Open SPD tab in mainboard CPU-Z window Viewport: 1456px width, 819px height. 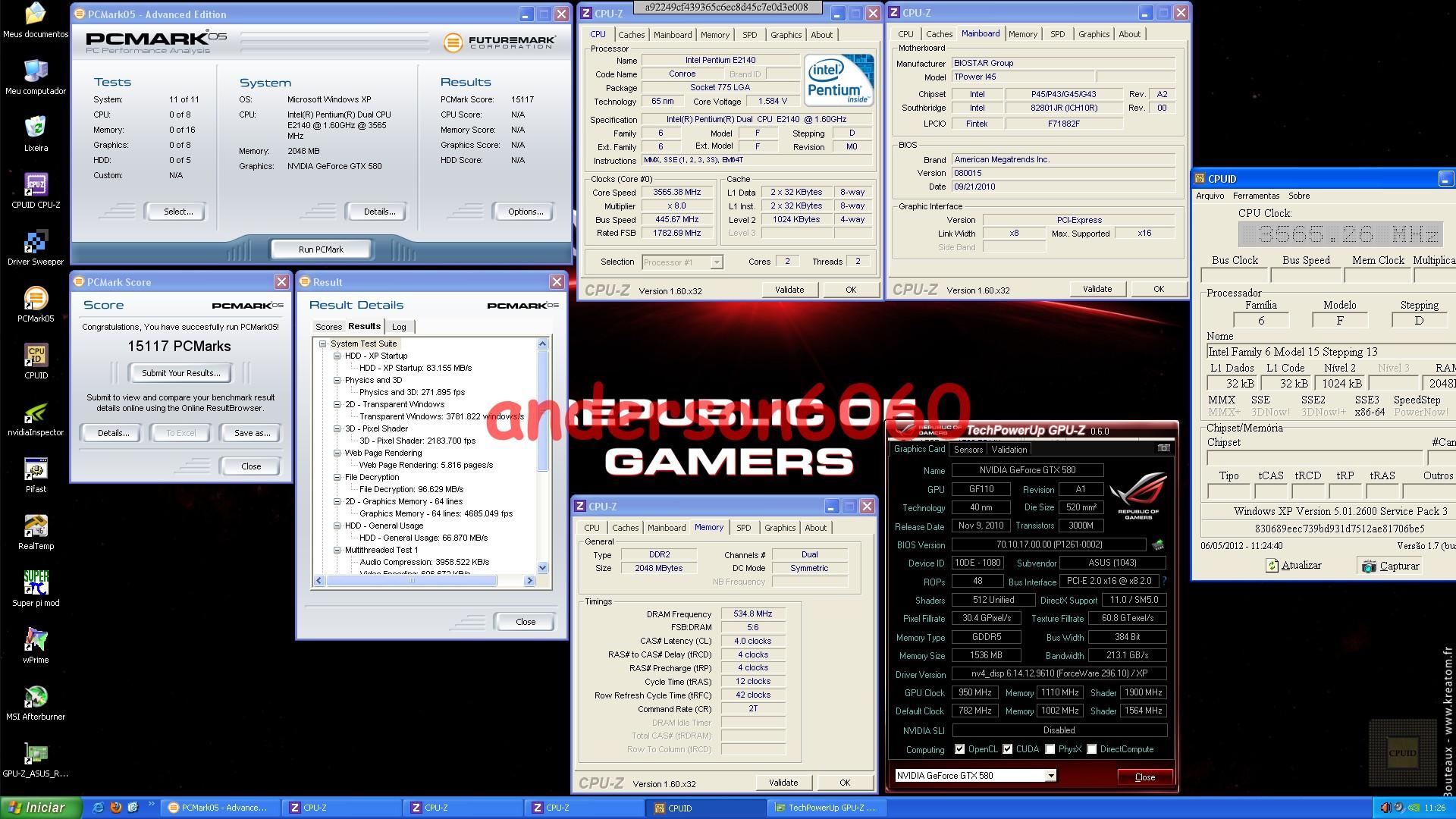tap(1057, 34)
